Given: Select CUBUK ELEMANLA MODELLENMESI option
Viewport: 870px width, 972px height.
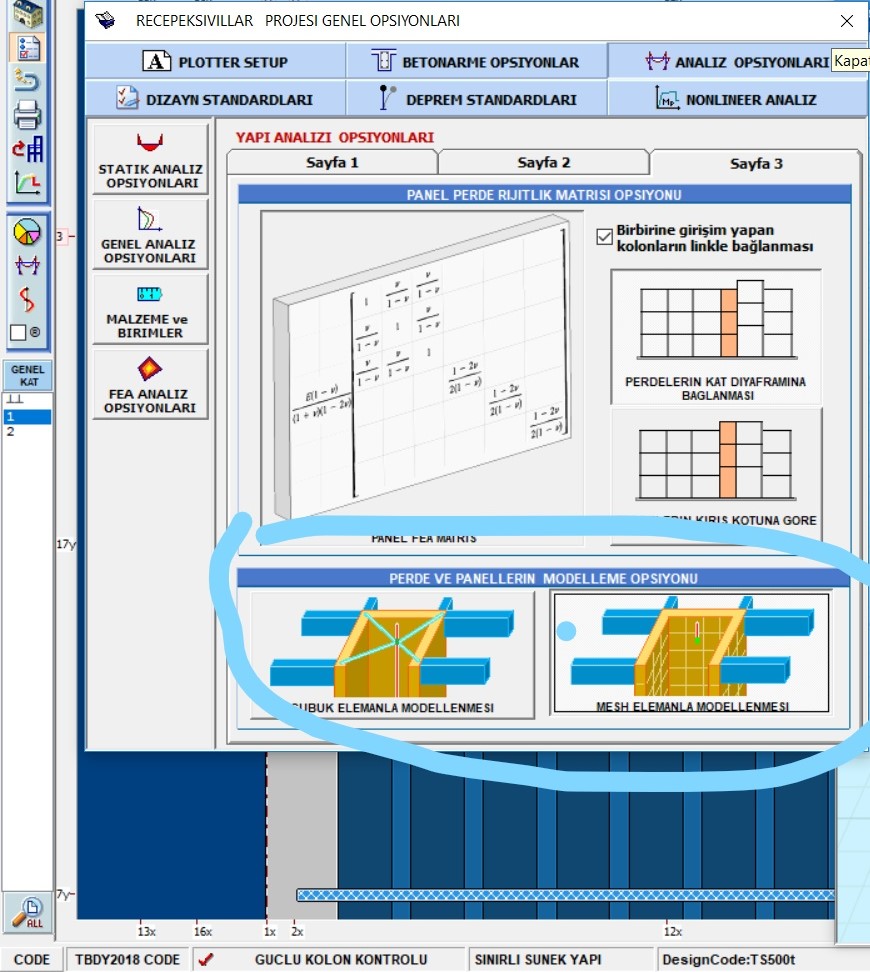Looking at the screenshot, I should [392, 652].
